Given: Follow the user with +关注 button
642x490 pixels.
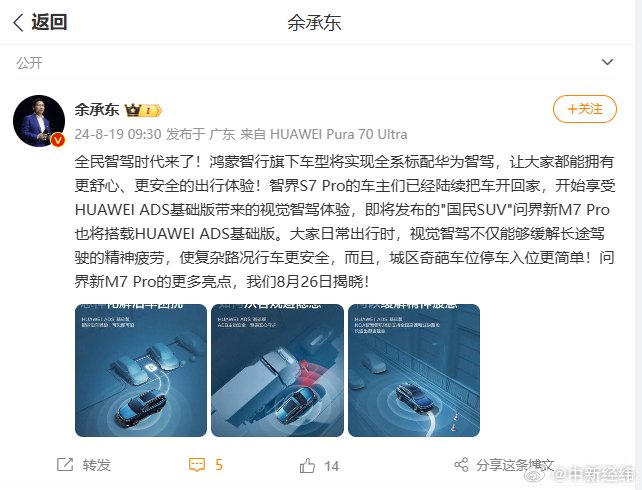Looking at the screenshot, I should pos(585,109).
